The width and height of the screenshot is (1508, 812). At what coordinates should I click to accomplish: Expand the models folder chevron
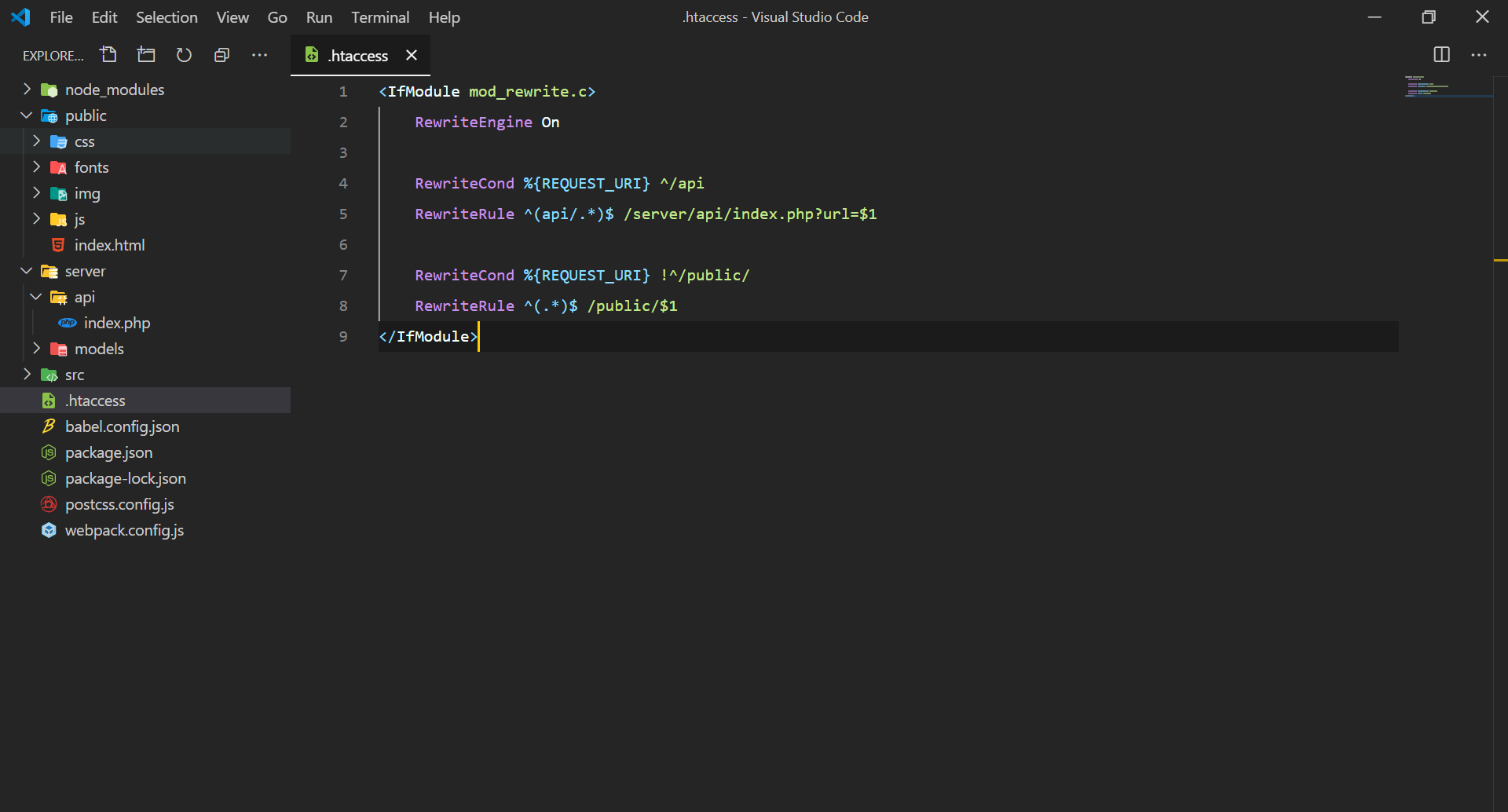[x=36, y=348]
